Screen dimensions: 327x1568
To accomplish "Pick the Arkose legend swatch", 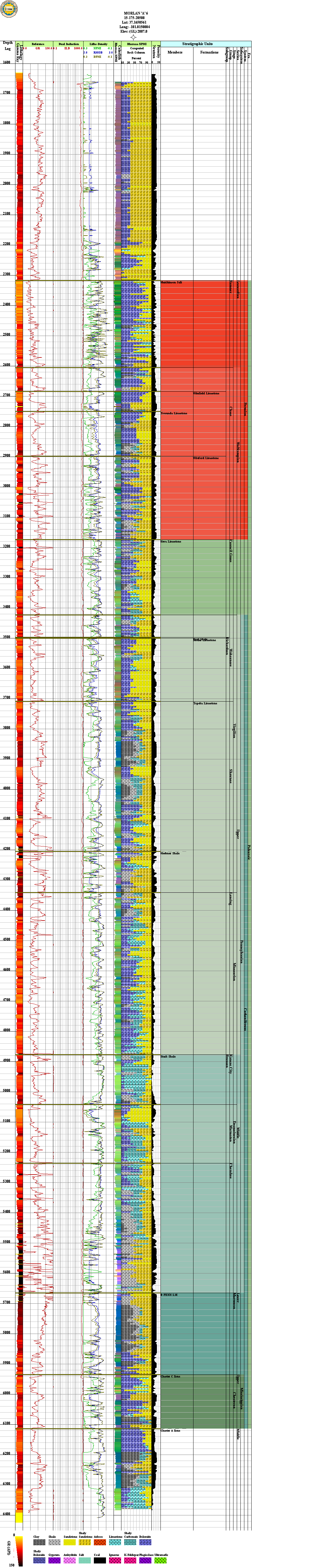I will [x=100, y=1542].
